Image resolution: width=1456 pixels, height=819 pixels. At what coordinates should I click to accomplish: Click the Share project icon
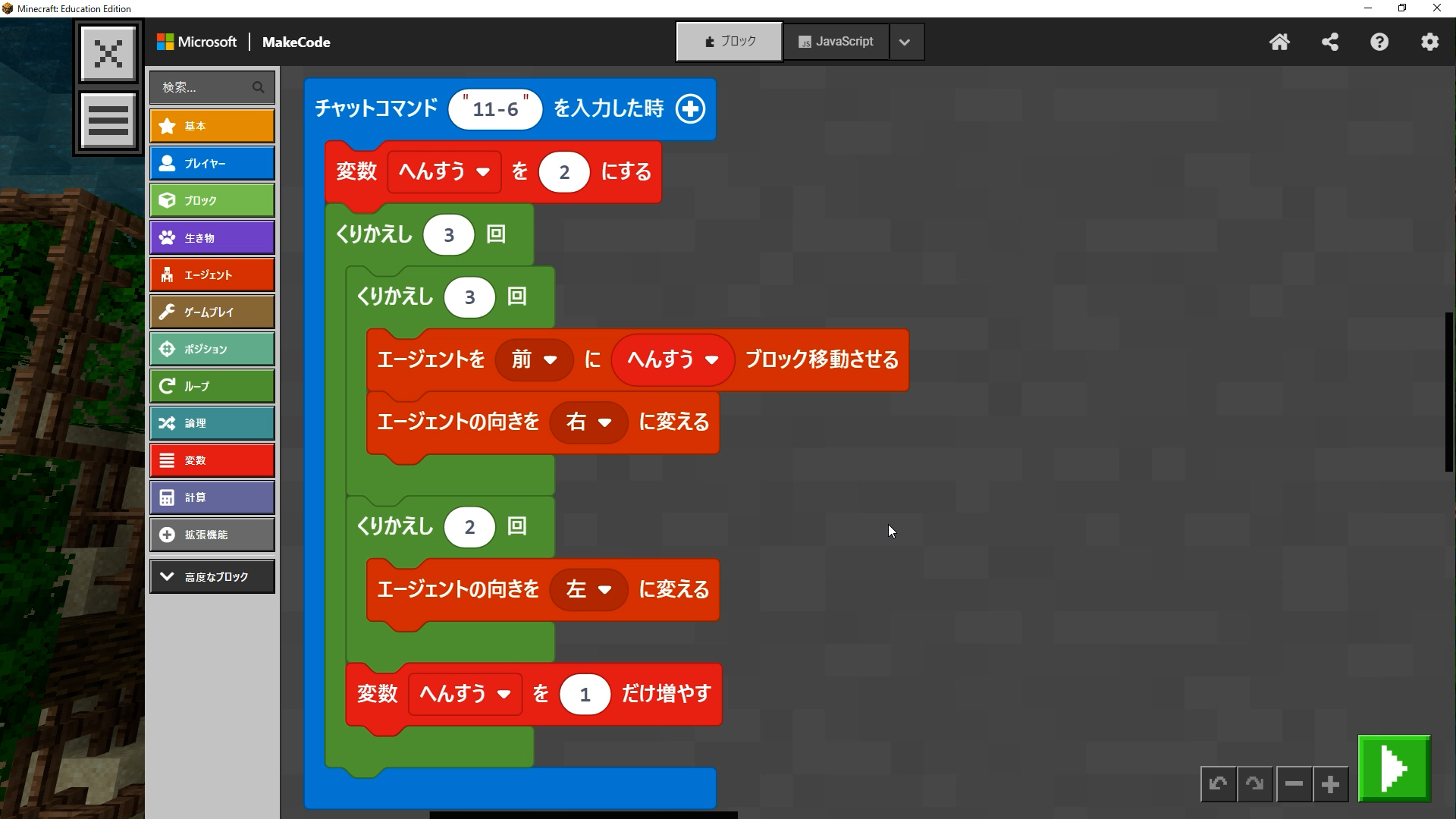click(x=1329, y=42)
